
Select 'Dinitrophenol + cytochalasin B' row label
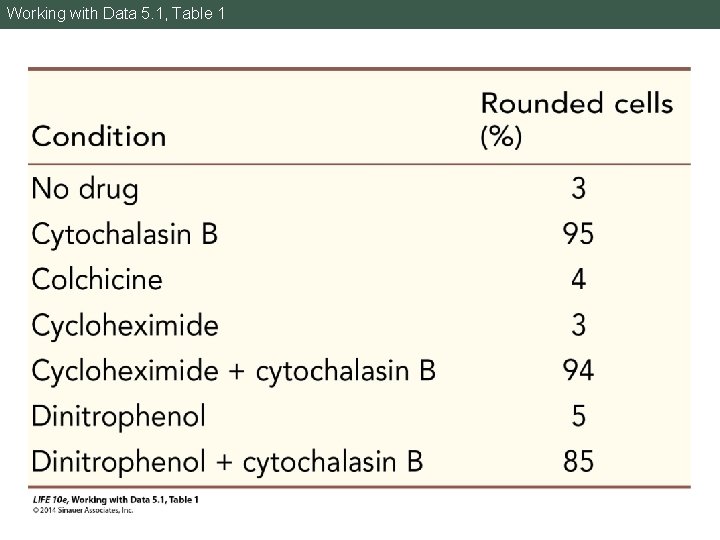click(x=228, y=462)
